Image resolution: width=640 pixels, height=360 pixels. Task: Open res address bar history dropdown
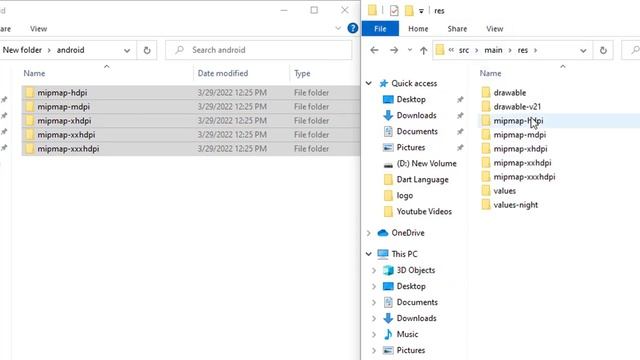(583, 51)
